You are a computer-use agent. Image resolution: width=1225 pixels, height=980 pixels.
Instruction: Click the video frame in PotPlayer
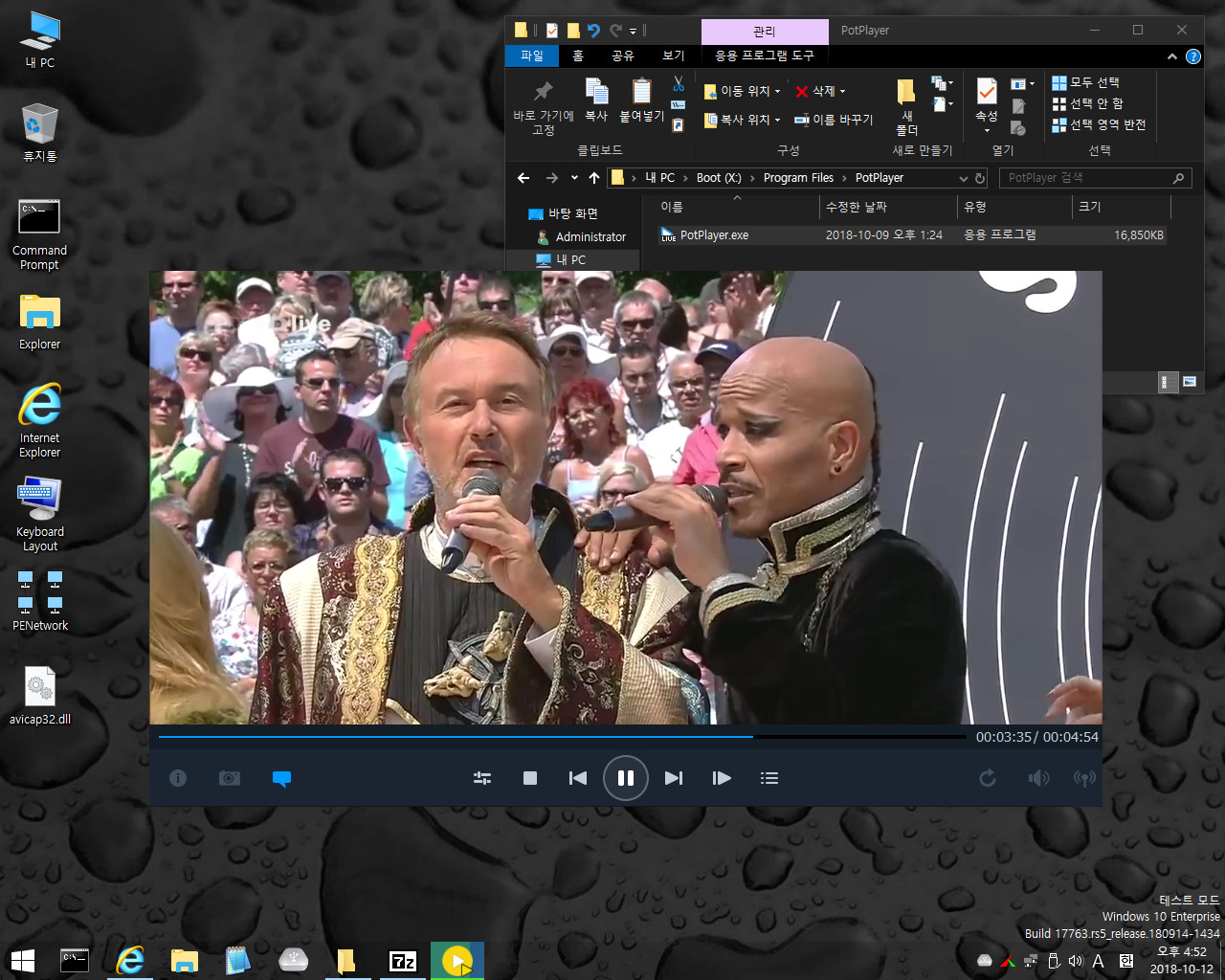click(625, 498)
